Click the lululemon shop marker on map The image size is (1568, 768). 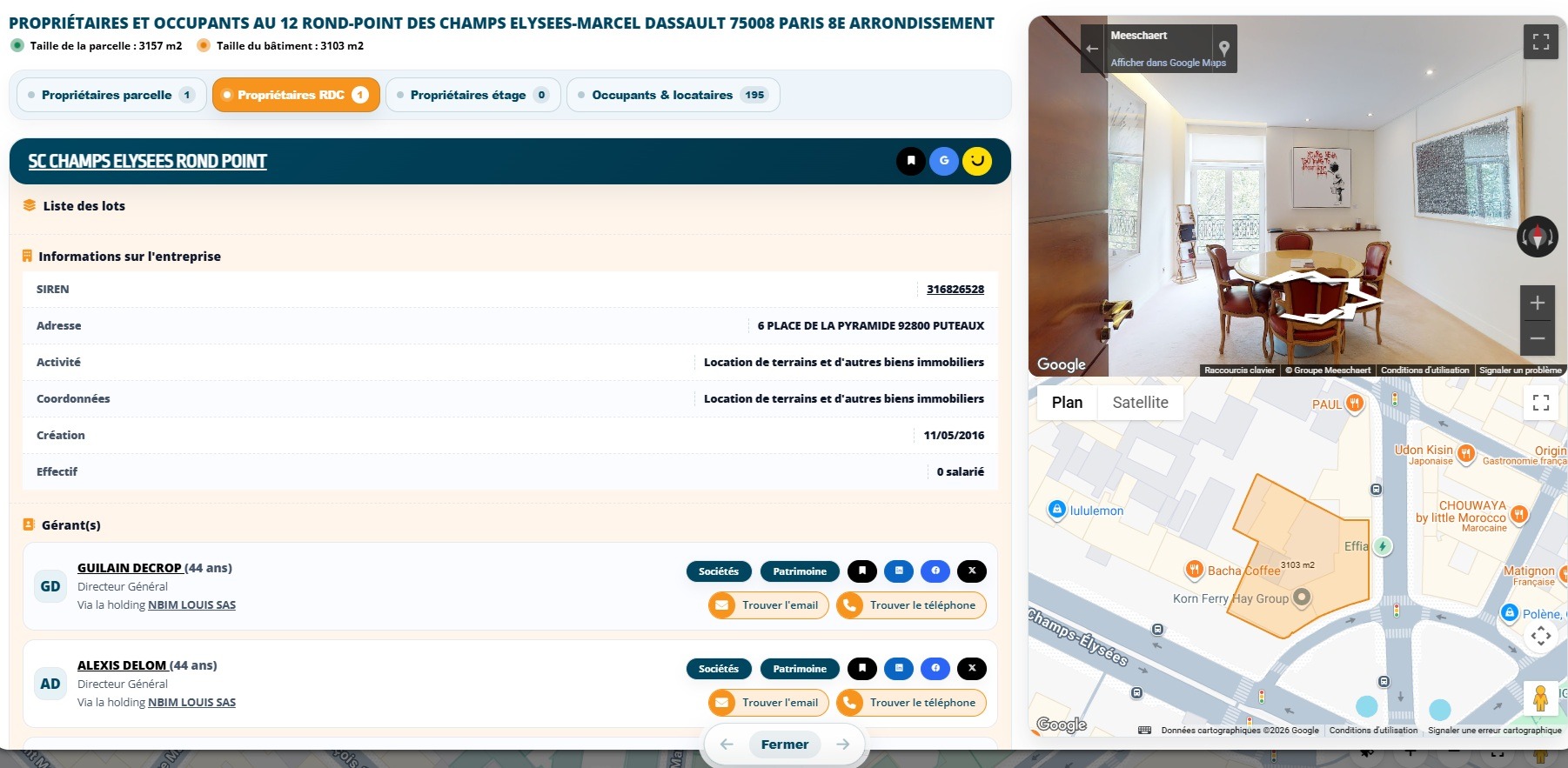point(1056,510)
